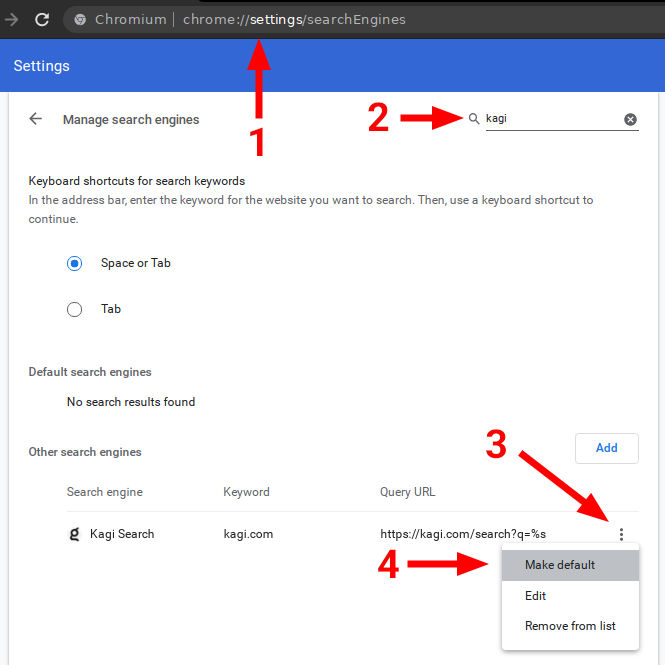Click the Settings header title
Image resolution: width=665 pixels, height=665 pixels.
[x=42, y=66]
